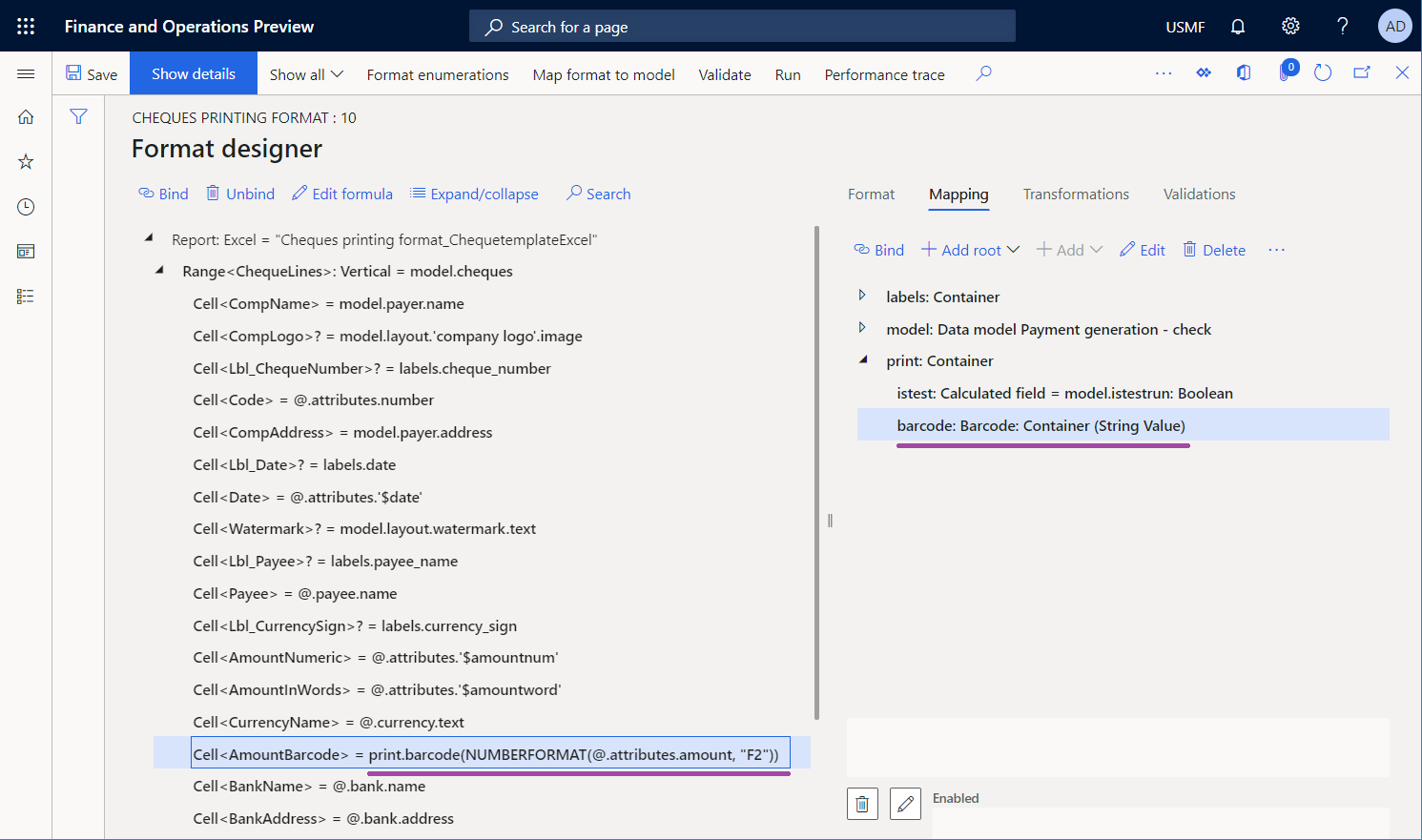
Task: Switch to Validations tab
Action: (1199, 194)
